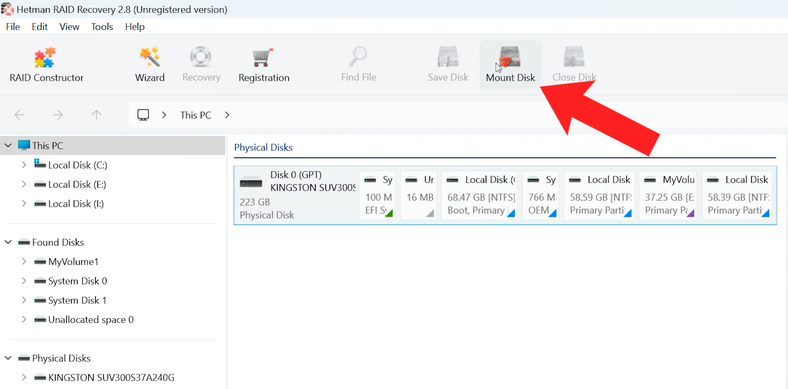Click chevron after This PC in breadcrumb

[x=227, y=115]
